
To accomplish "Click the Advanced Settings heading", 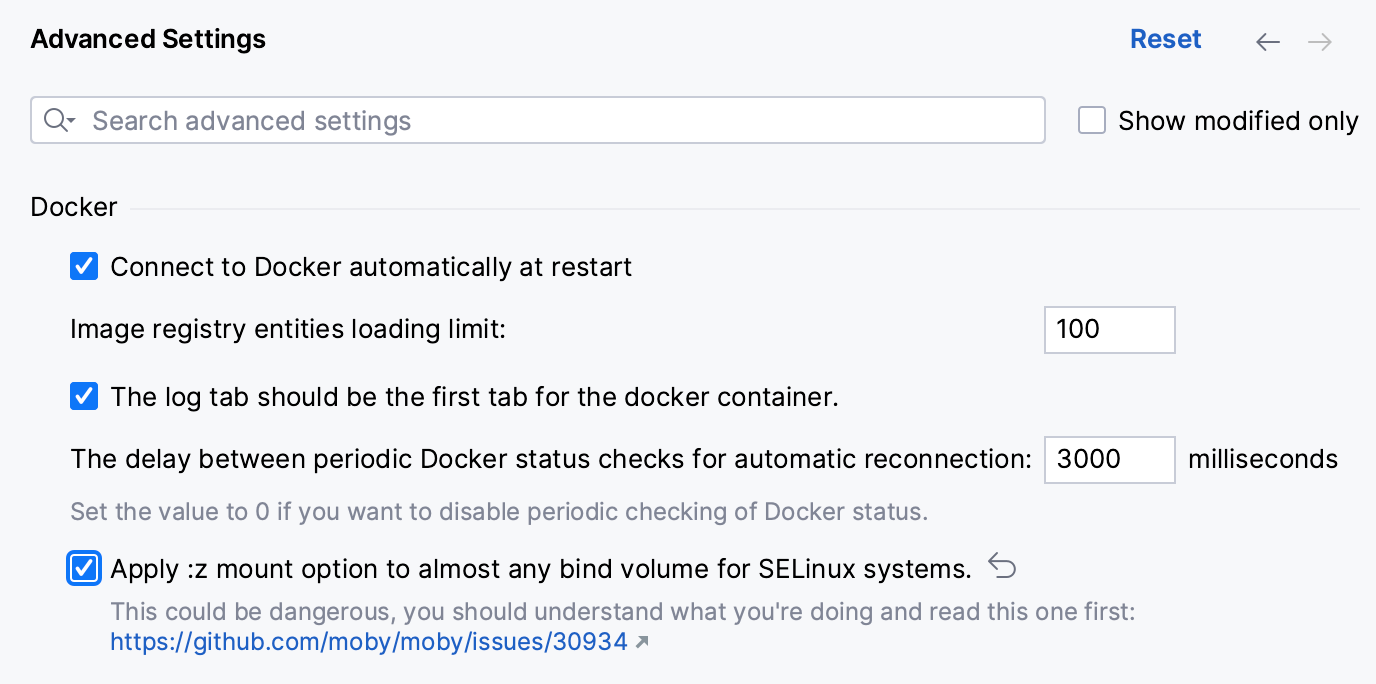I will click(148, 39).
